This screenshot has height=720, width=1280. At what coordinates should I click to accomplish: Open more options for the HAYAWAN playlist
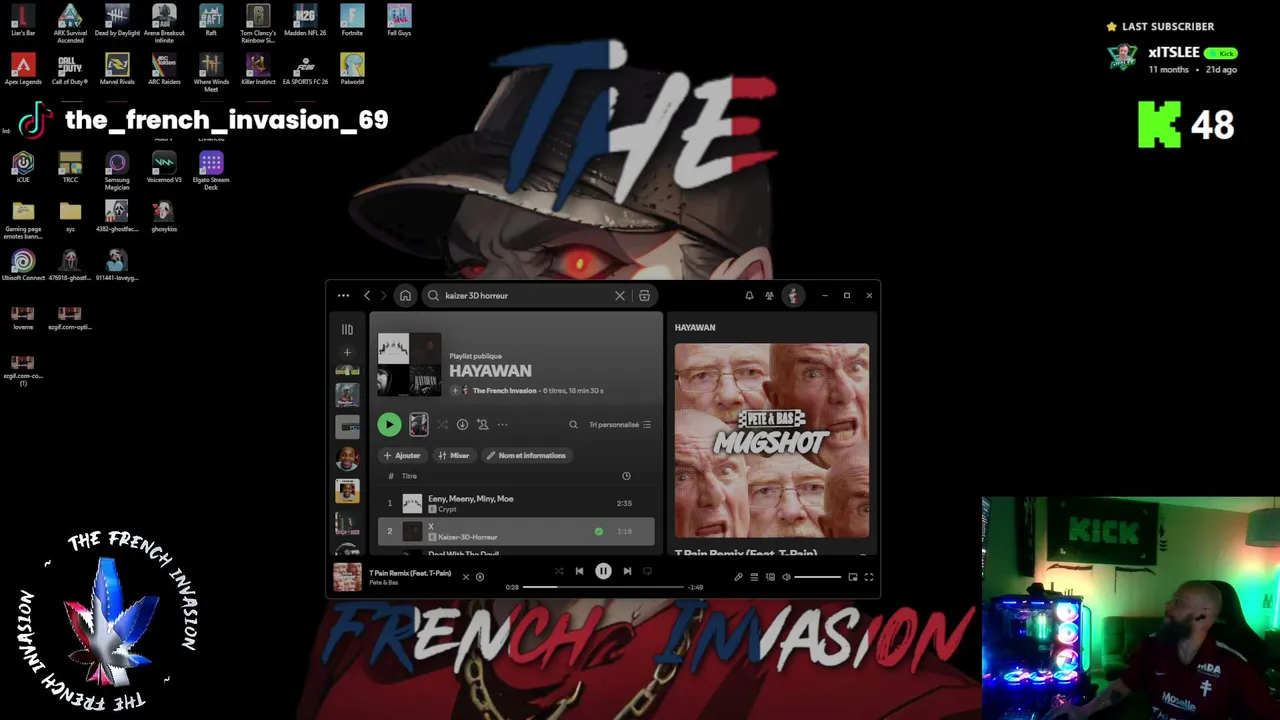[x=502, y=425]
